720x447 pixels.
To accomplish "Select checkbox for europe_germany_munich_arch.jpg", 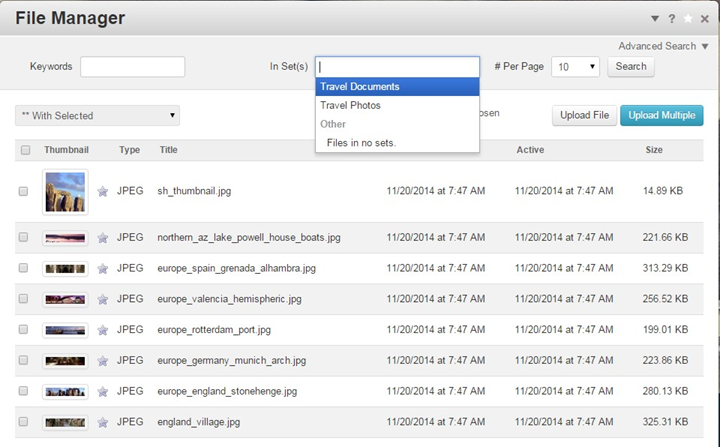I will (x=24, y=361).
